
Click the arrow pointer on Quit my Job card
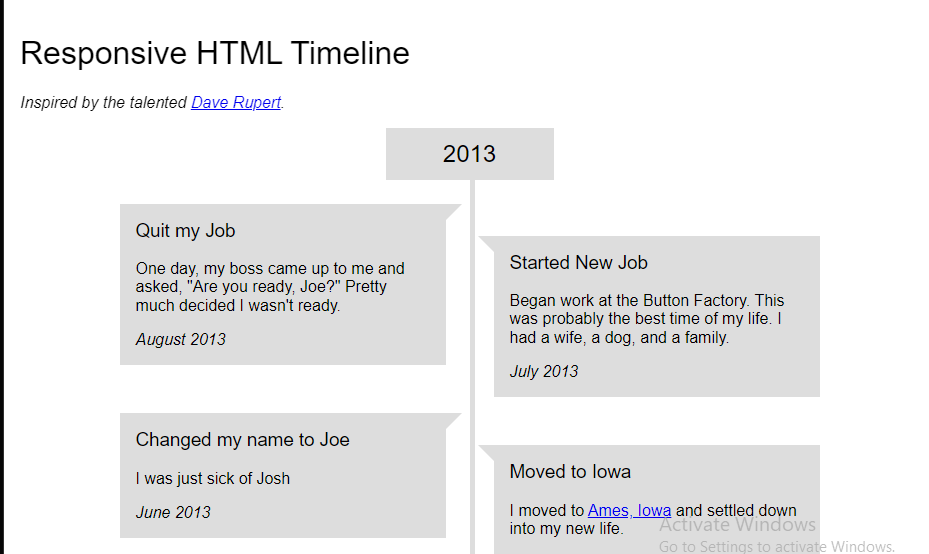tap(454, 212)
